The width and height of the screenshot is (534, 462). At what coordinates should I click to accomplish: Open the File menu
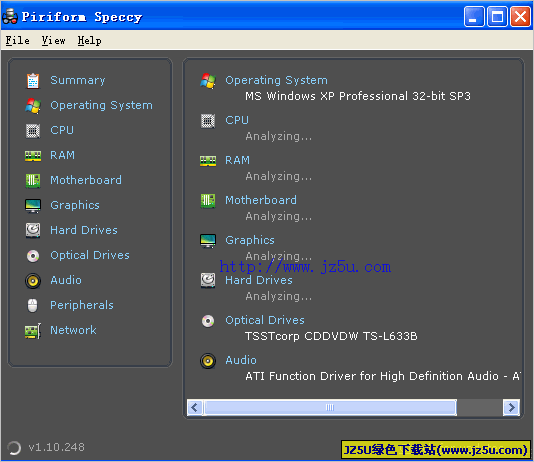(x=17, y=41)
